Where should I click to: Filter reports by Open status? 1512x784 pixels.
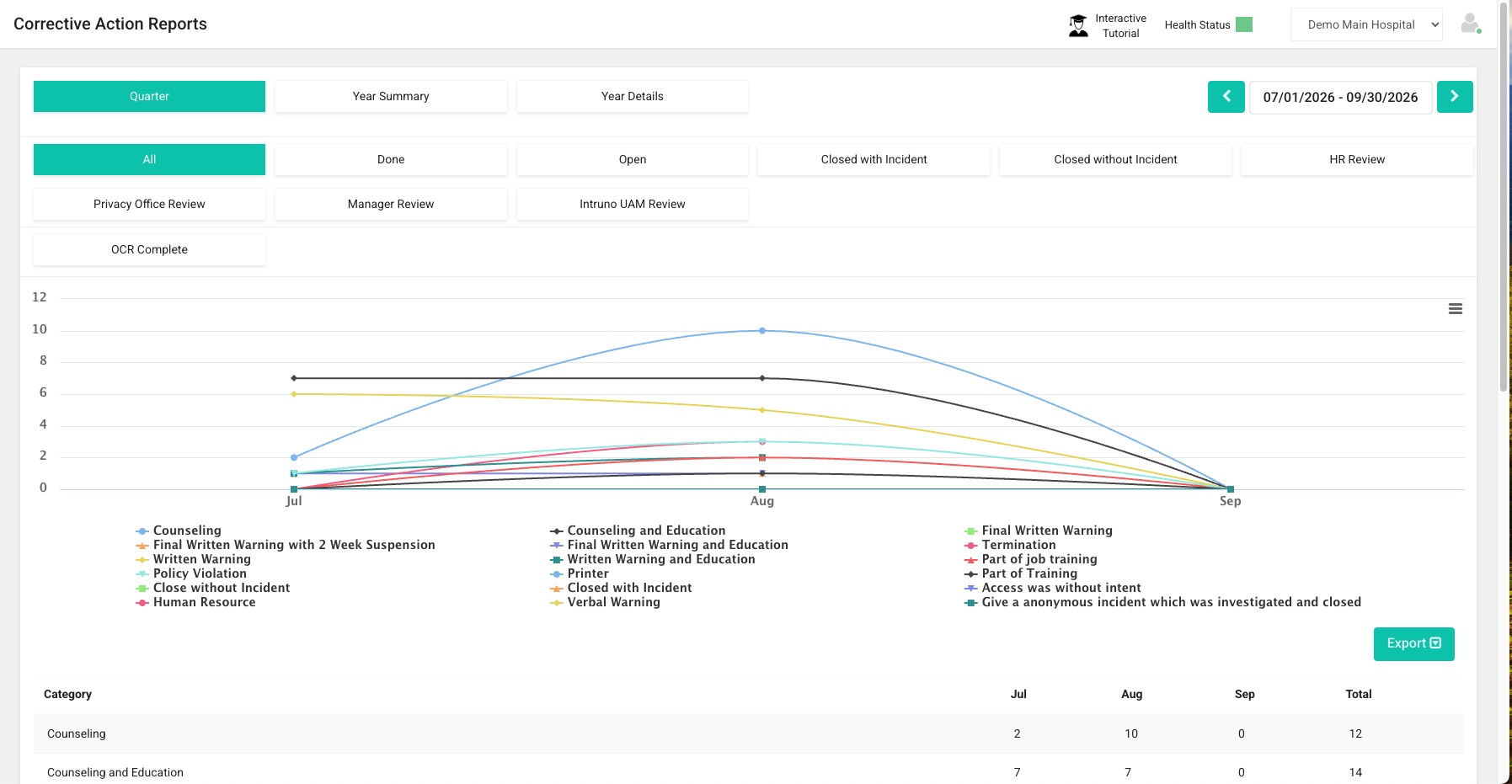click(633, 159)
